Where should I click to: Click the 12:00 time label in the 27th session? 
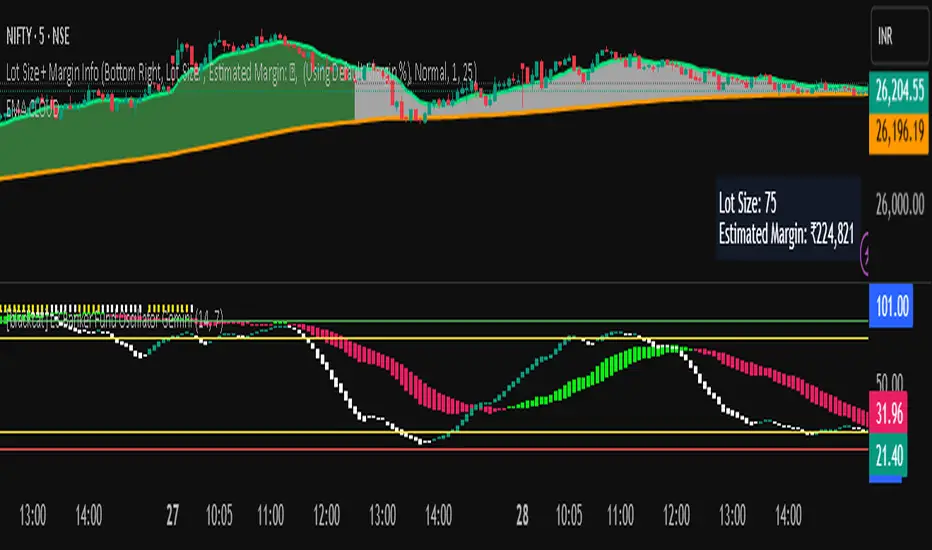(326, 516)
